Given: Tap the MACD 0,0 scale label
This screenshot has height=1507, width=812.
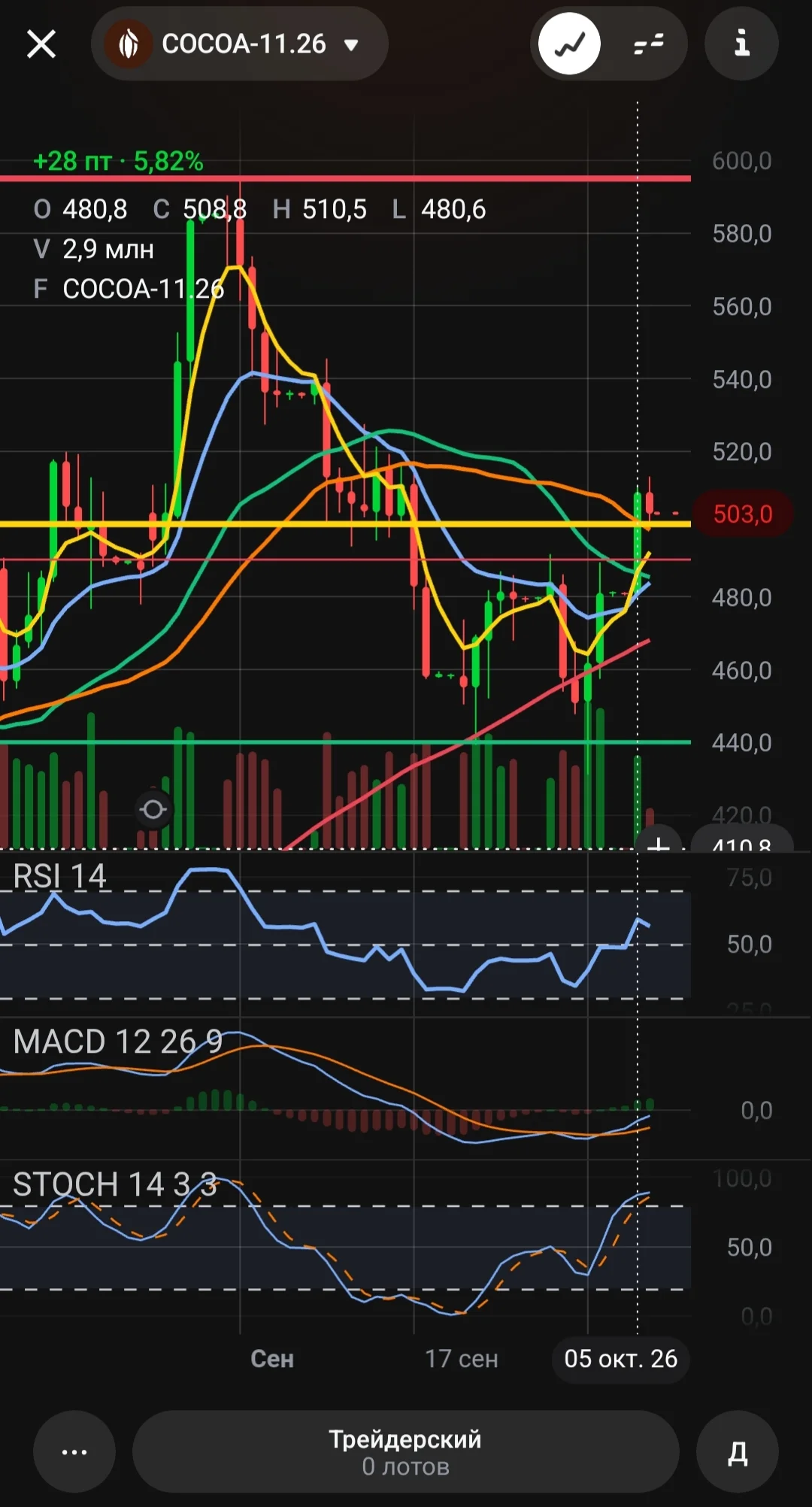Looking at the screenshot, I should tap(756, 1110).
